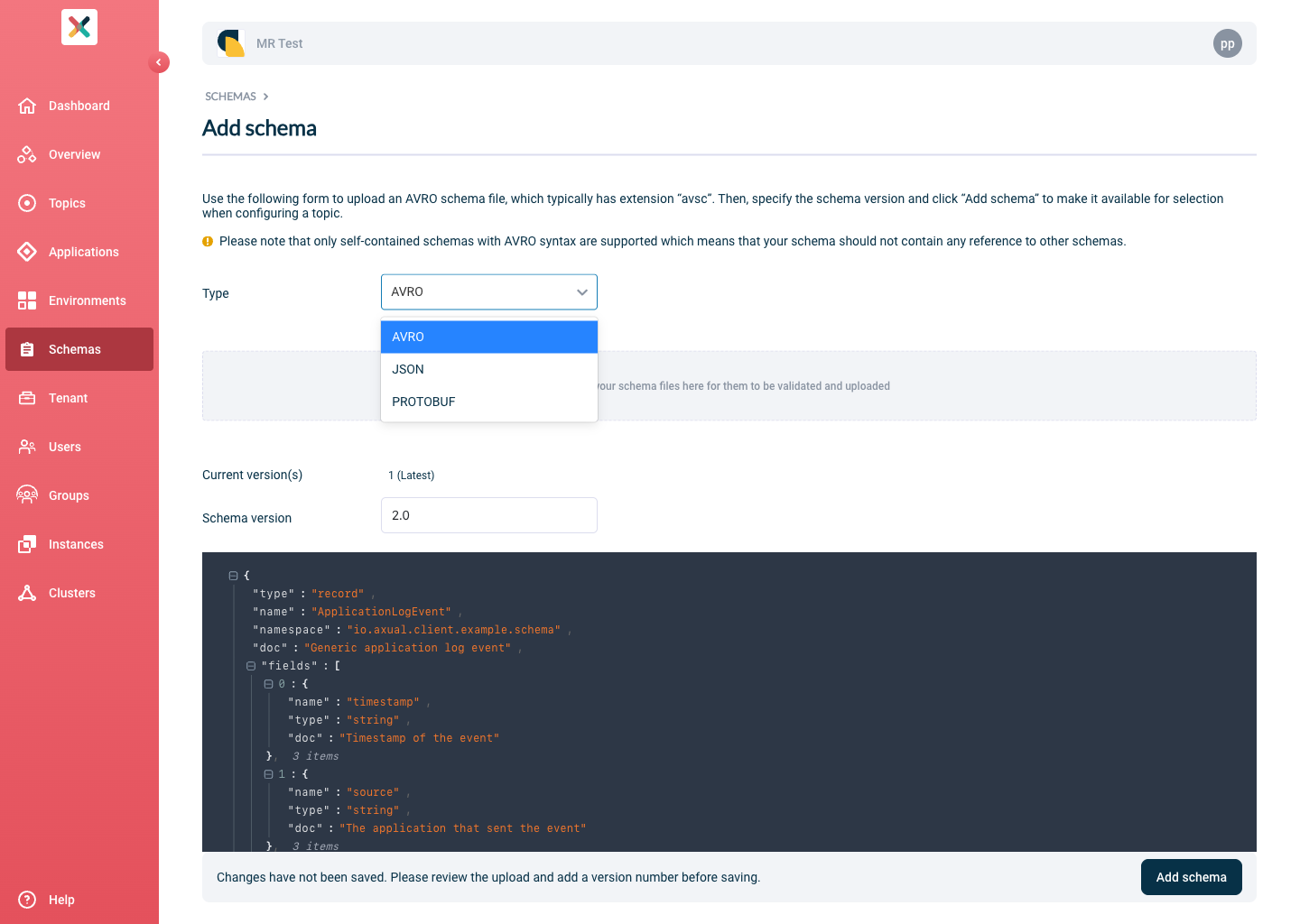Collapse field item 1 in JSON viewer
Screen dimensions: 1300x924
[268, 774]
